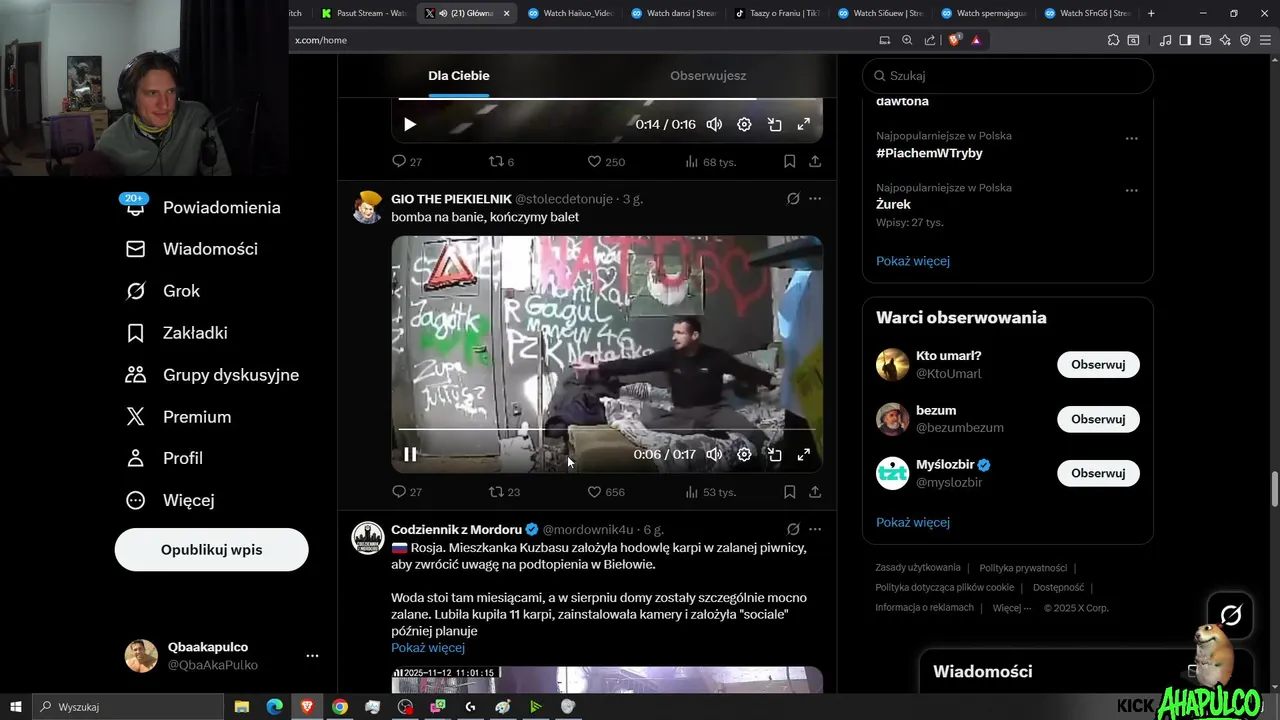Enter fullscreen on GIO video
This screenshot has width=1280, height=720.
point(803,454)
